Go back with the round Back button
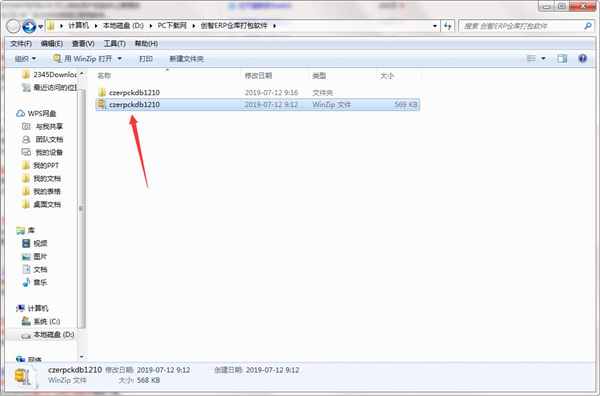The image size is (600, 396). tap(13, 26)
